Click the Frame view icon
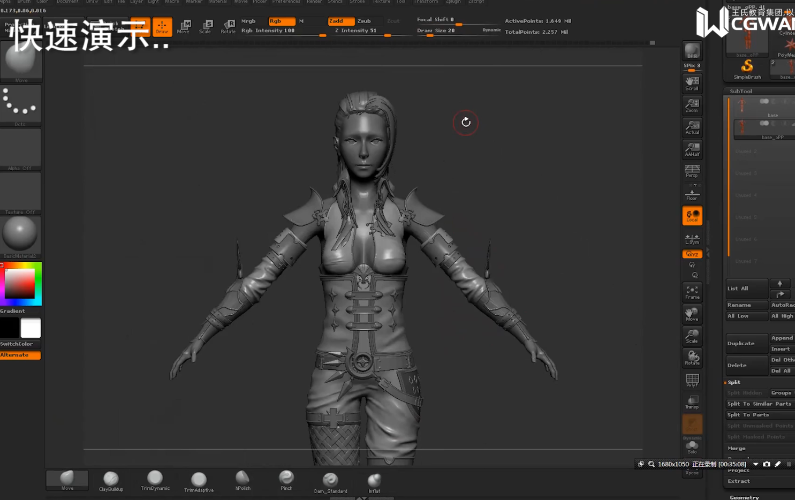 [691, 291]
